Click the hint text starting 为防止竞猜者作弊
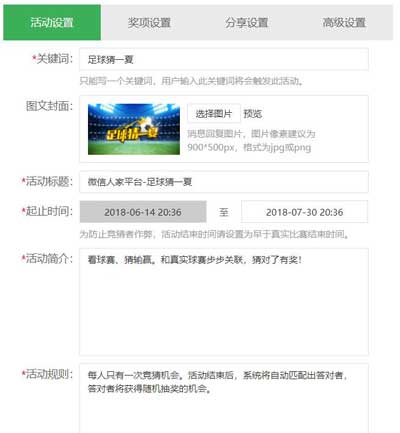This screenshot has height=433, width=400. pyautogui.click(x=214, y=234)
